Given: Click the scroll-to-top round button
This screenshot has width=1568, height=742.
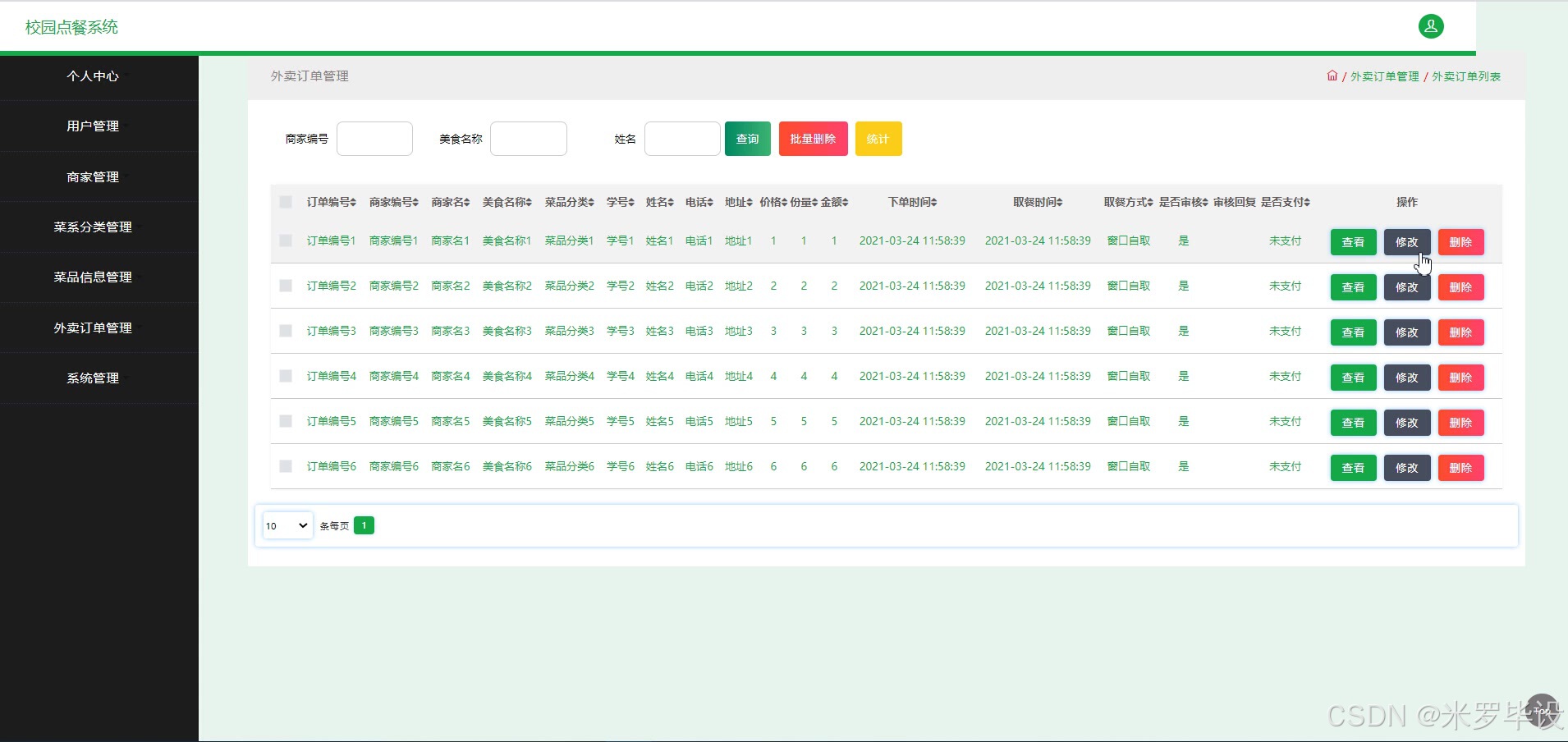Looking at the screenshot, I should [x=1542, y=710].
